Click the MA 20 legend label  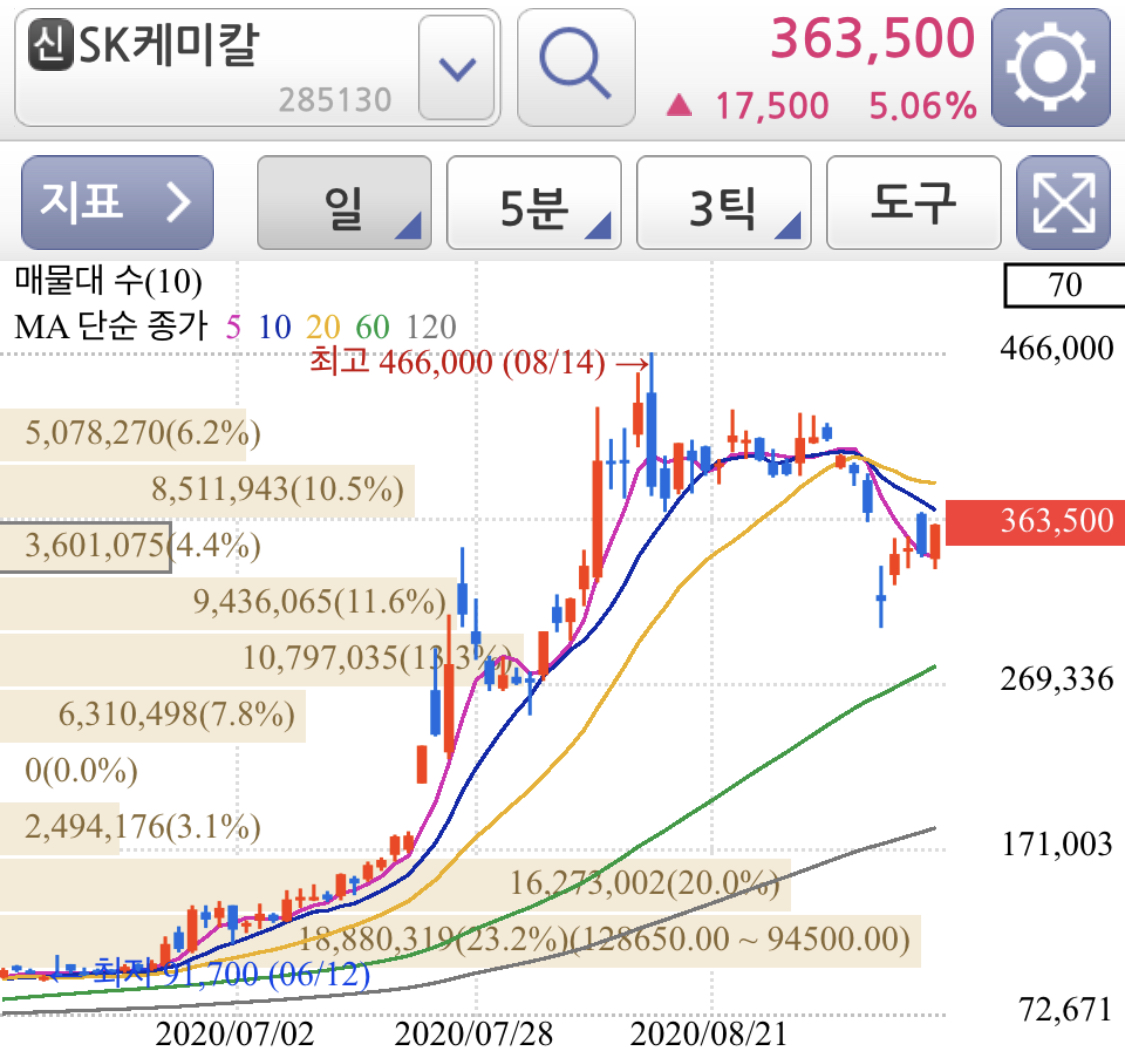point(323,328)
